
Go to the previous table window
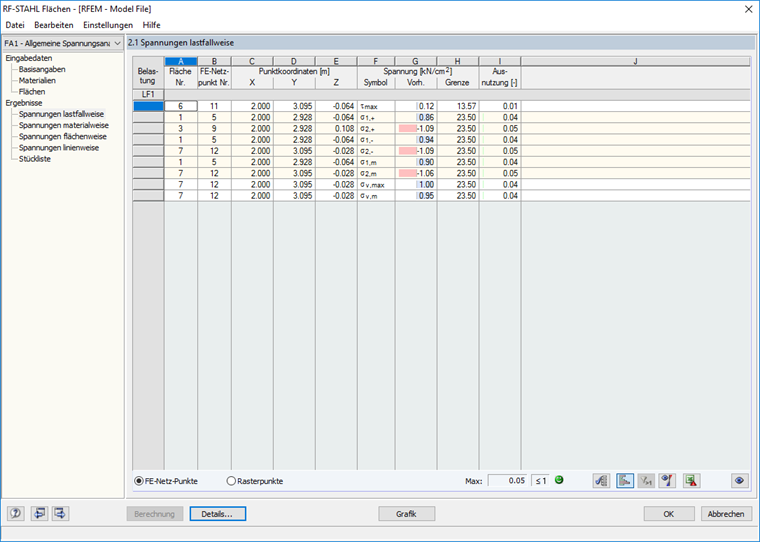tap(39, 513)
